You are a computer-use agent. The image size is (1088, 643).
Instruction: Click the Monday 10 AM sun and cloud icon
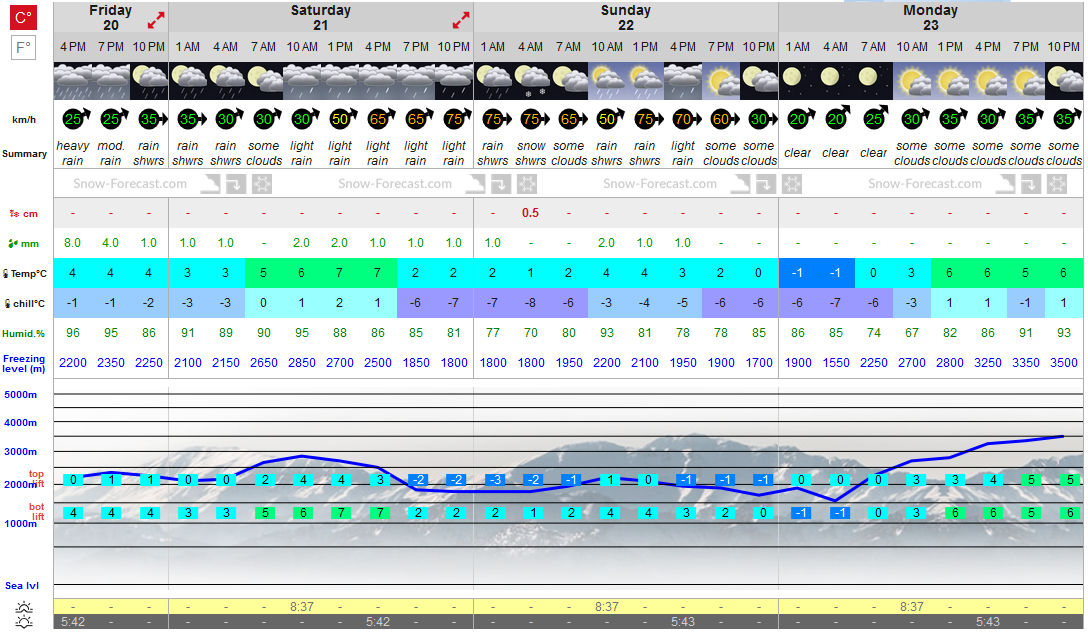coord(912,81)
